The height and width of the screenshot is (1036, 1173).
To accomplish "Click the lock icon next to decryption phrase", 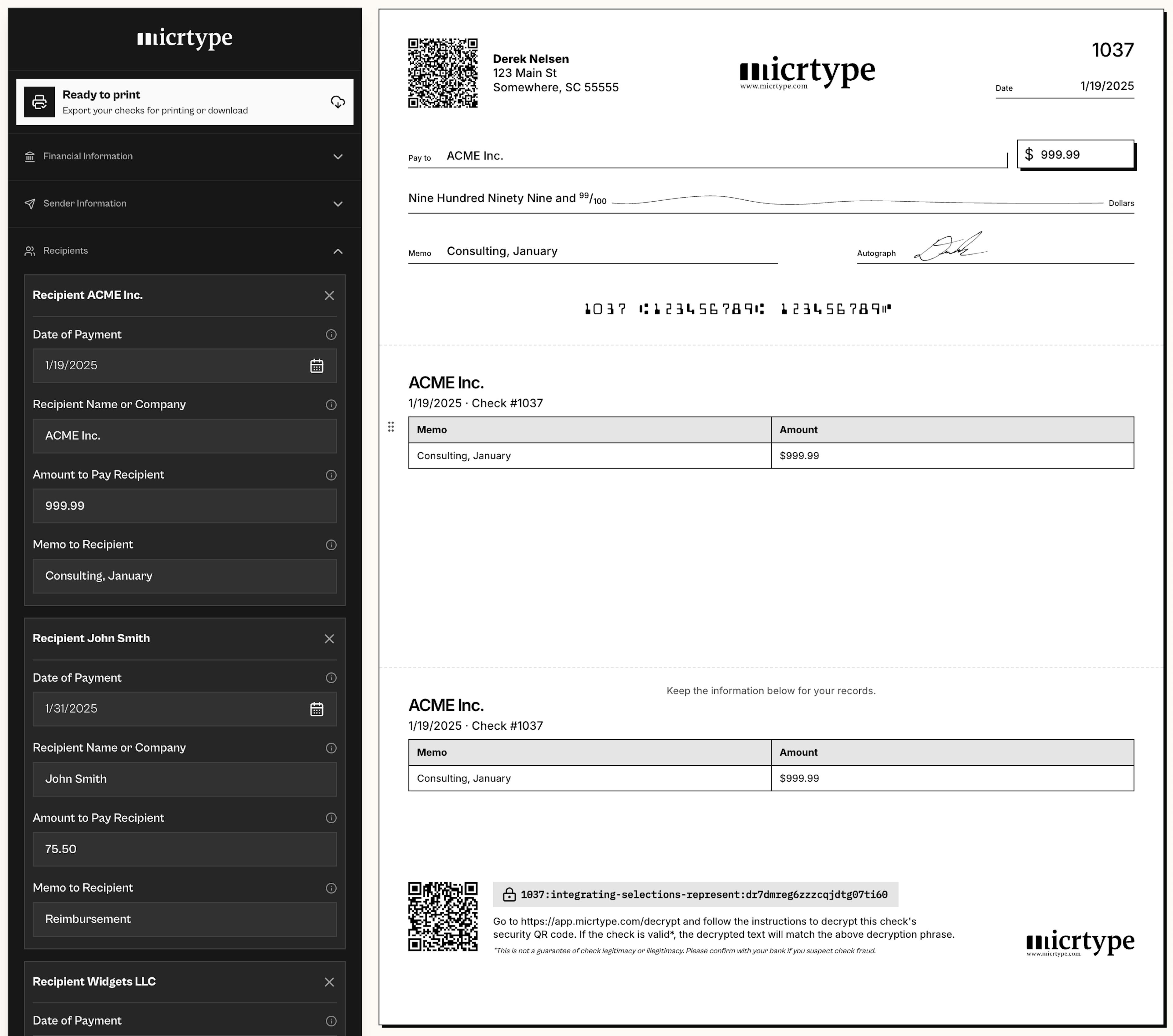I will (509, 895).
